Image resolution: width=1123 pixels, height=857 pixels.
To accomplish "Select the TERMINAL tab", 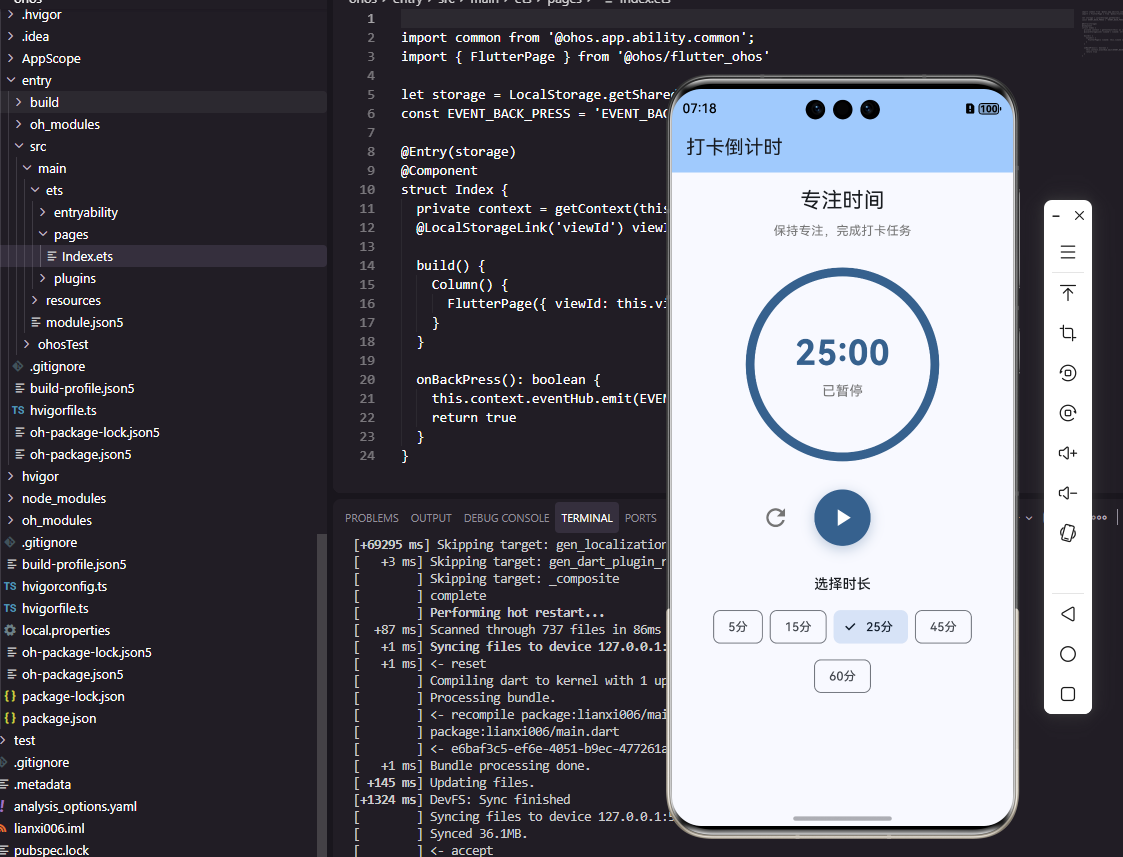I will click(587, 518).
